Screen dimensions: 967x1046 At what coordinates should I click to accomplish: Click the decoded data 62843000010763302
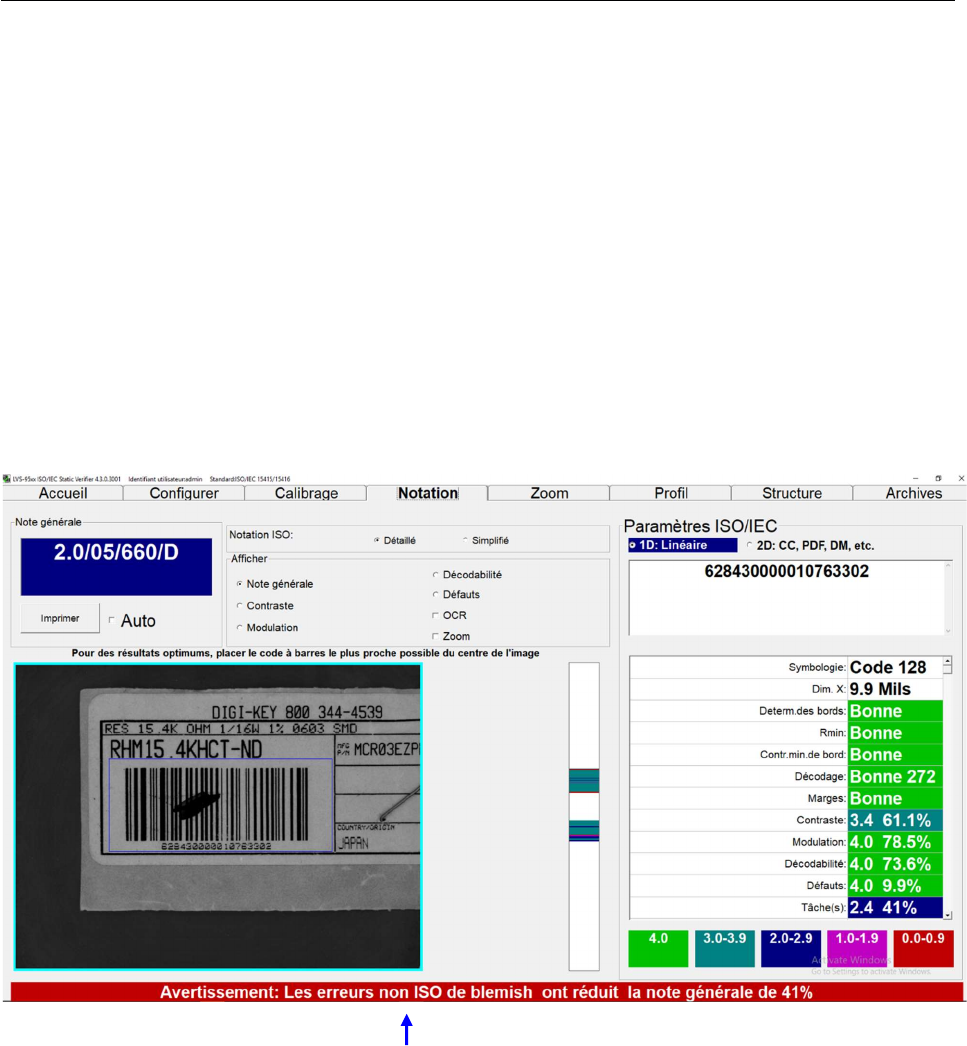[x=786, y=571]
